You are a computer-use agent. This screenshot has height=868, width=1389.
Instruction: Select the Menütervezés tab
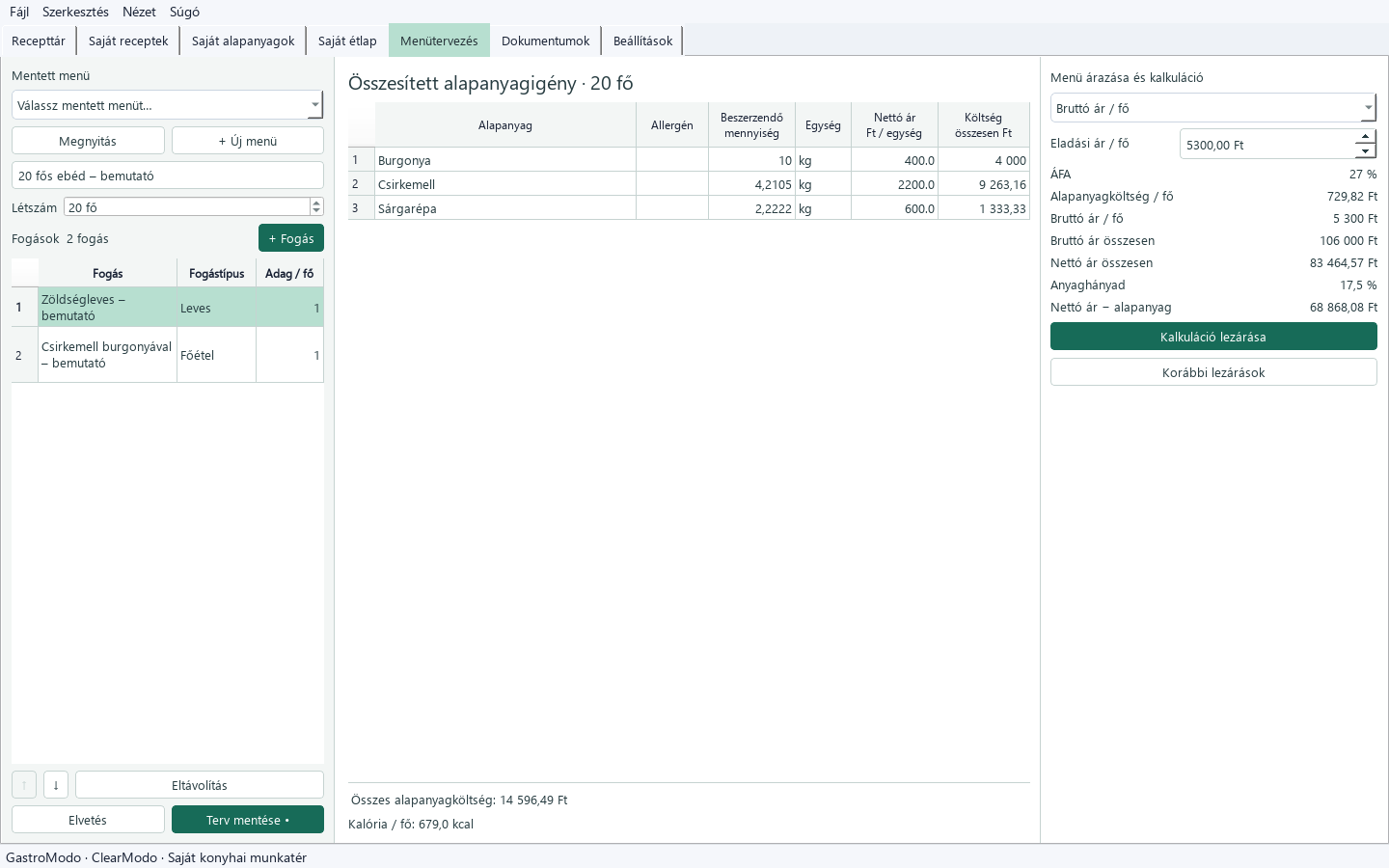(x=439, y=41)
